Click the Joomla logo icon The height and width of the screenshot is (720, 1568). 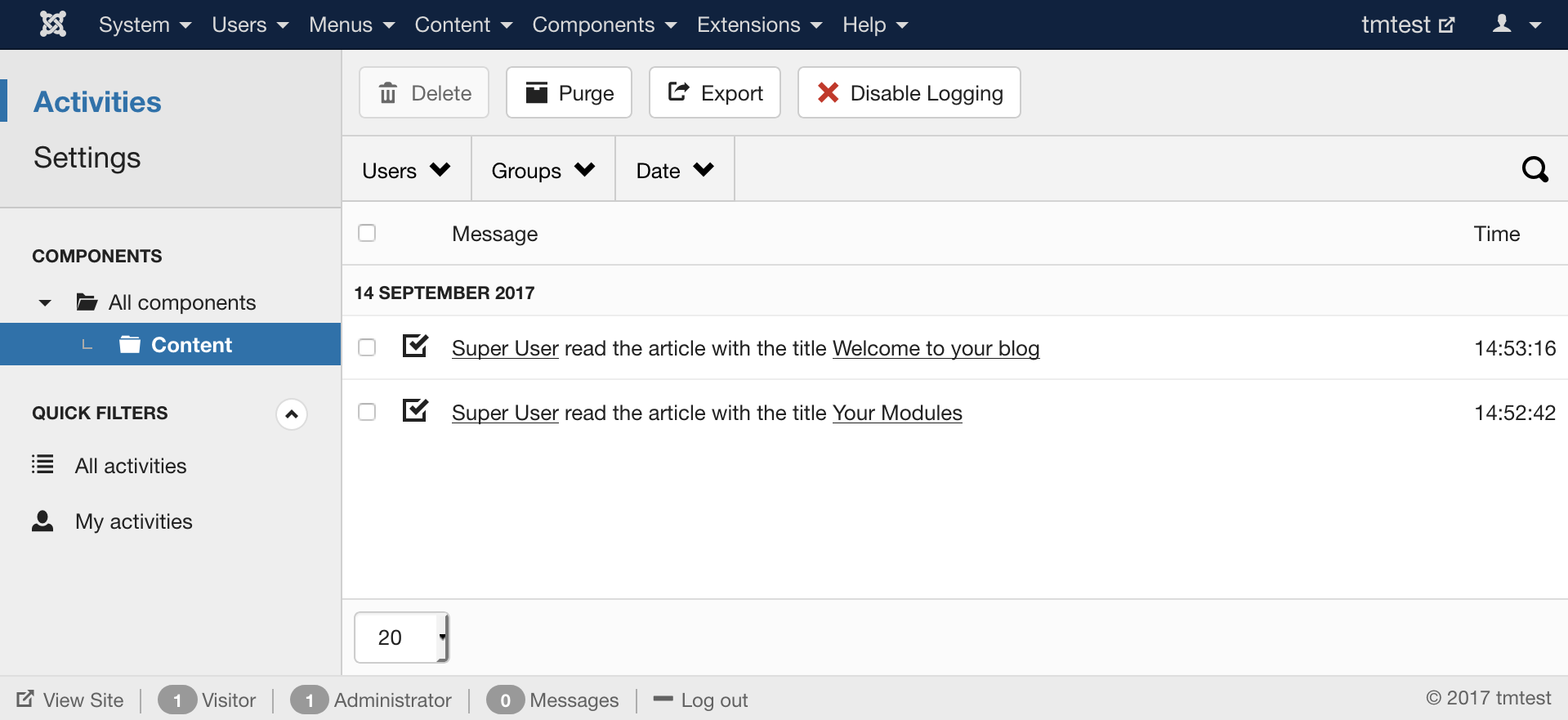tap(53, 25)
